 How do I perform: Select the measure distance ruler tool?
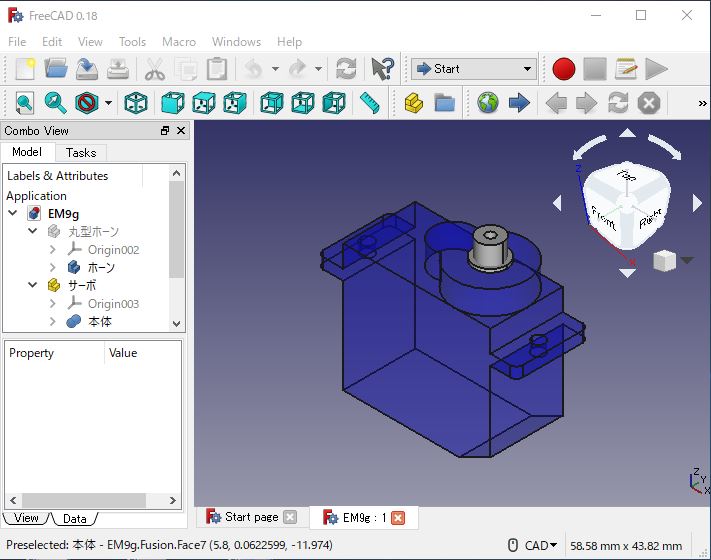(370, 103)
